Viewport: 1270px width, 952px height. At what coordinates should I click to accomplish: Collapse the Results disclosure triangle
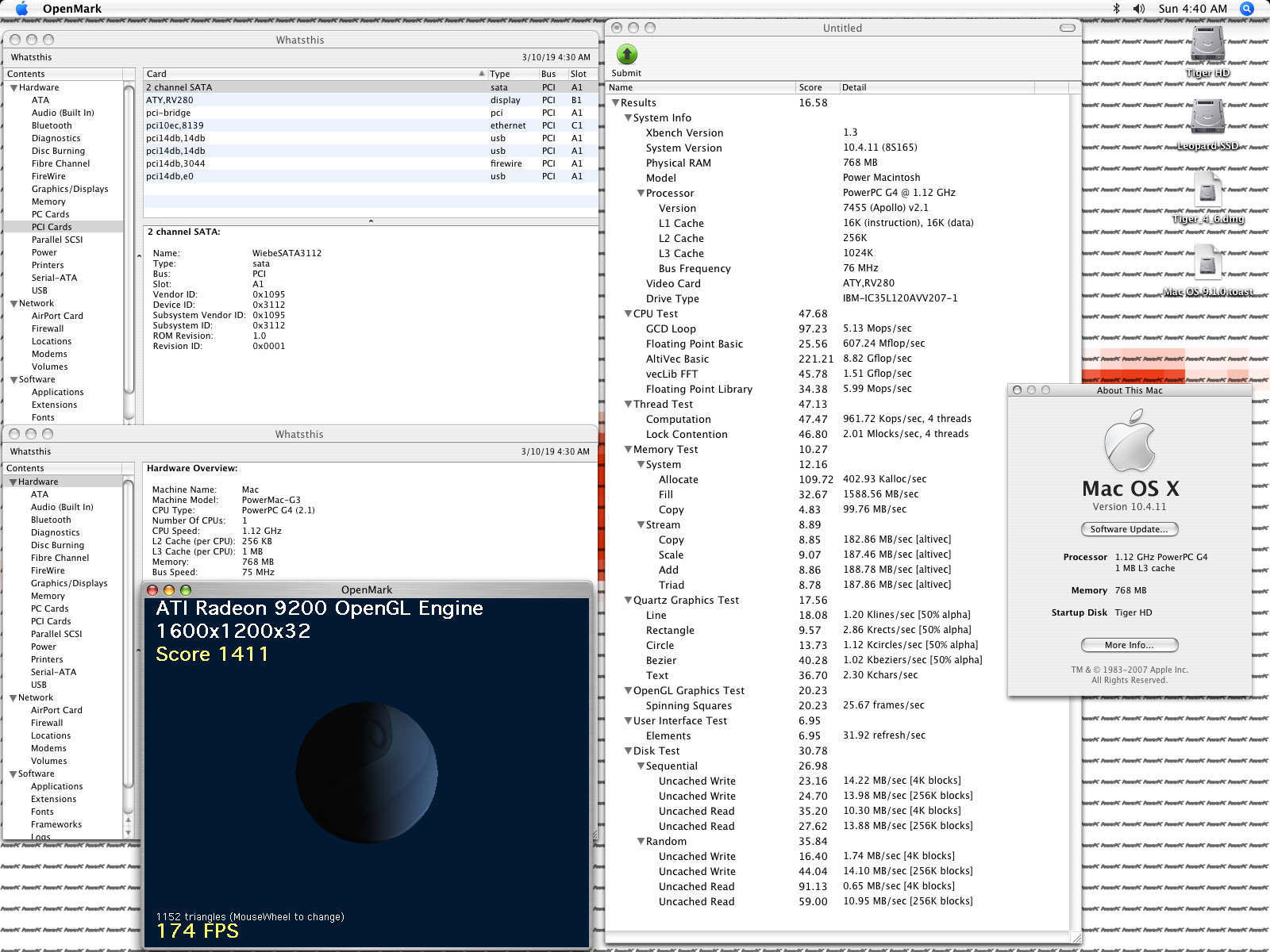tap(615, 103)
